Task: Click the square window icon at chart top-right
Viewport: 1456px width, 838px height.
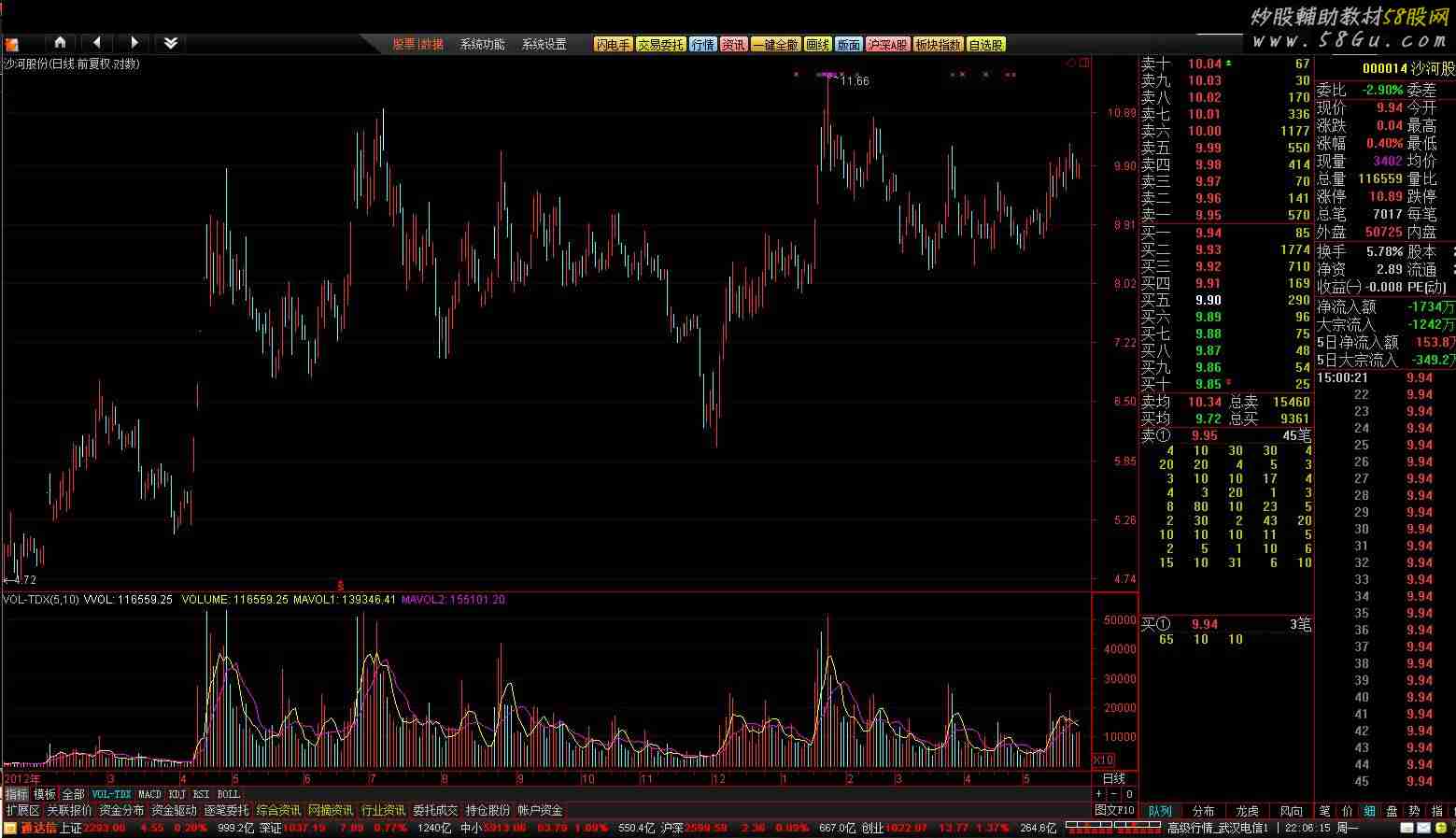Action: point(1084,64)
